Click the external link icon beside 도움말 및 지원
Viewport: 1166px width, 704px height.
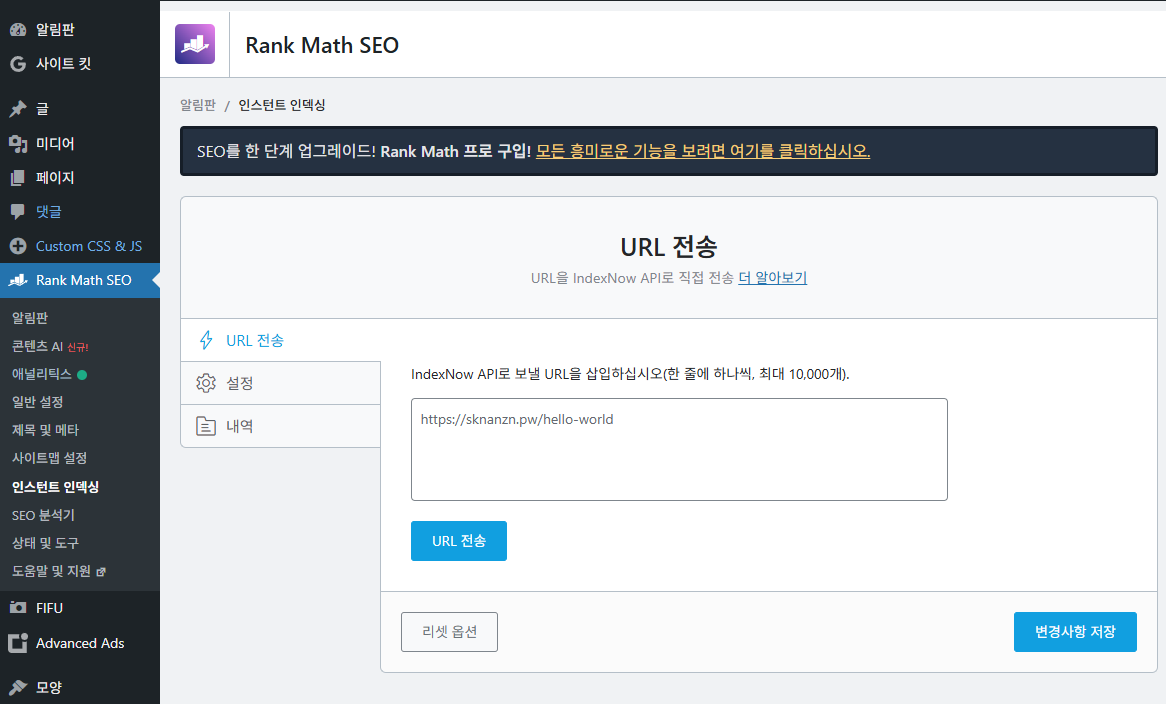tap(101, 572)
